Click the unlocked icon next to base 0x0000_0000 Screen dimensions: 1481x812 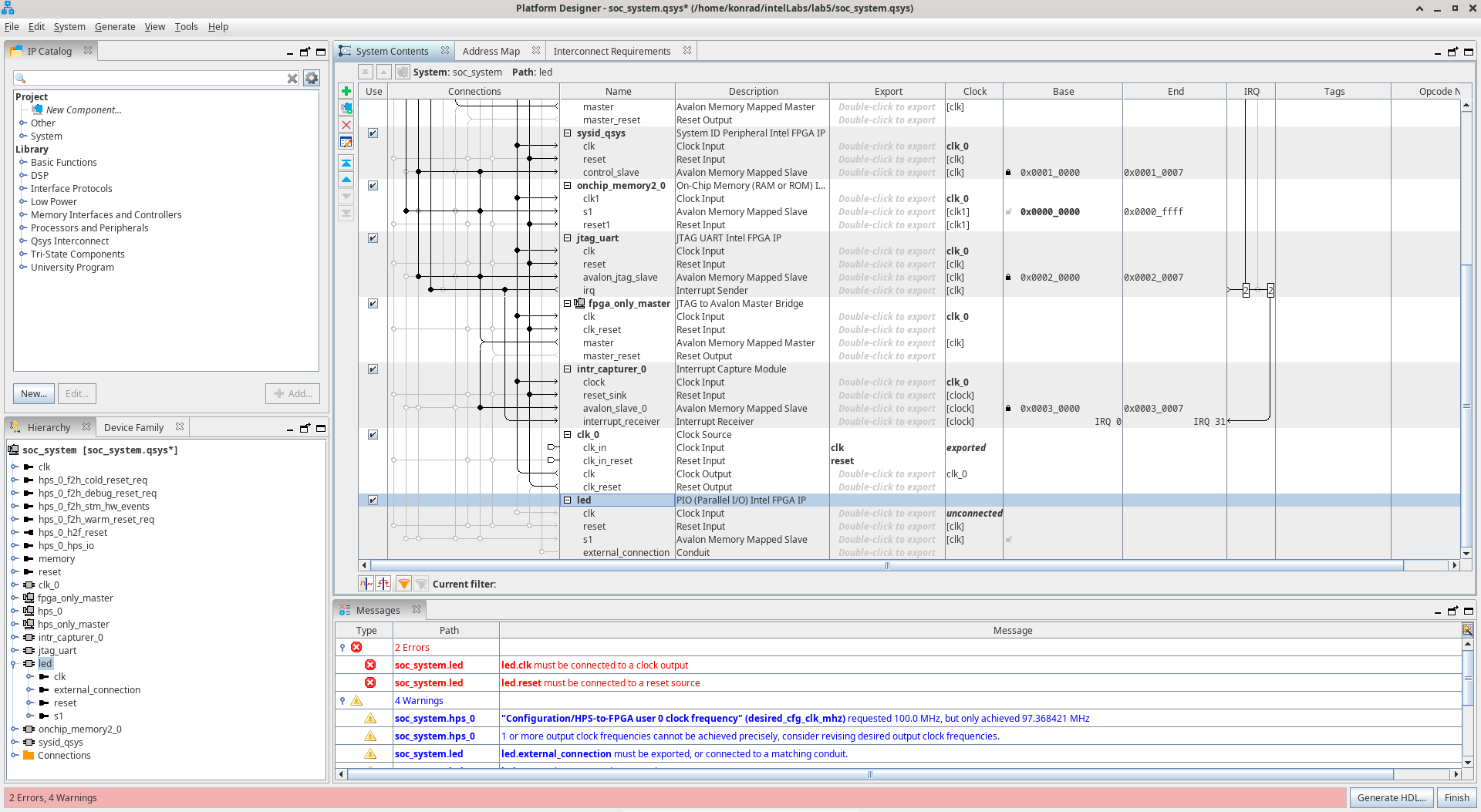click(1008, 212)
